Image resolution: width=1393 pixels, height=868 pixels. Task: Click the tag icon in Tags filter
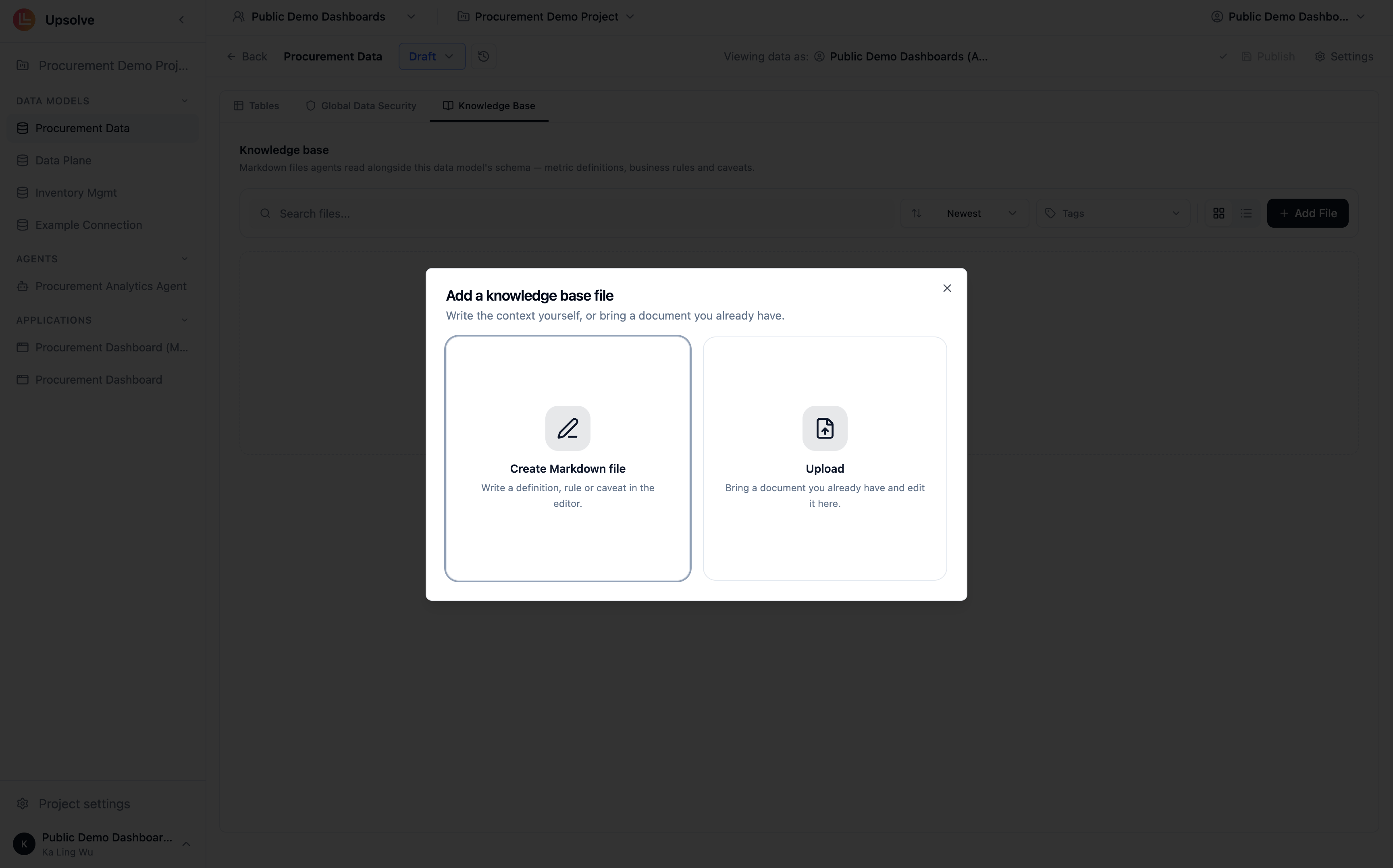tap(1050, 214)
